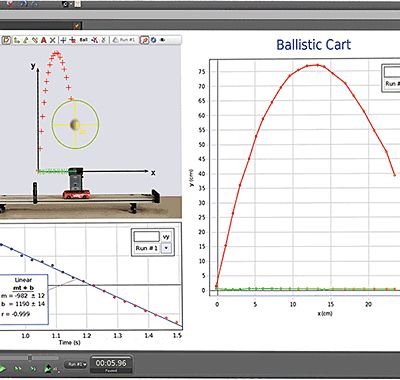
Task: Click the orange magnifier tool icon
Action: tap(144, 40)
